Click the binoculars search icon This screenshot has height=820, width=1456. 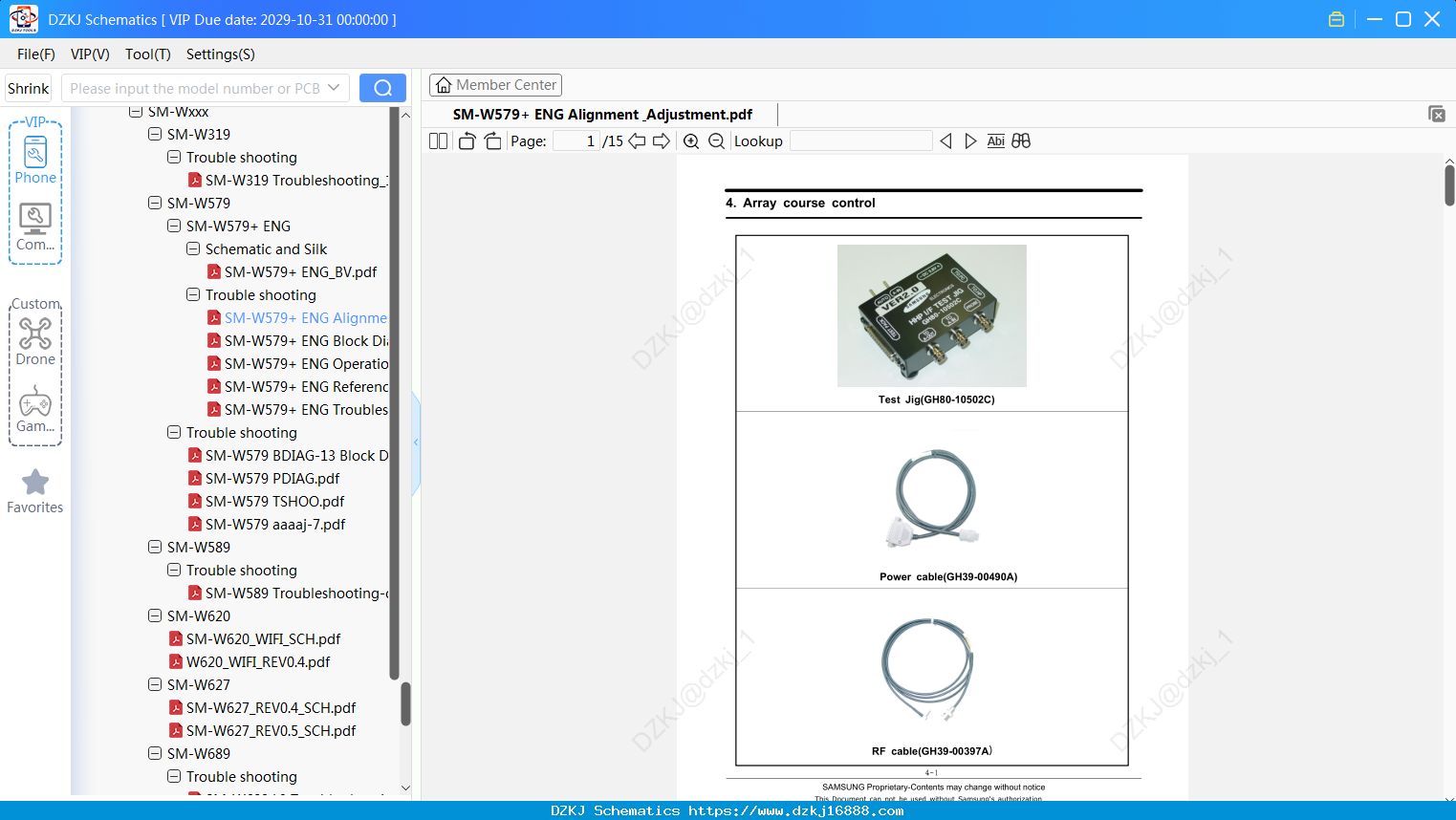[1021, 141]
